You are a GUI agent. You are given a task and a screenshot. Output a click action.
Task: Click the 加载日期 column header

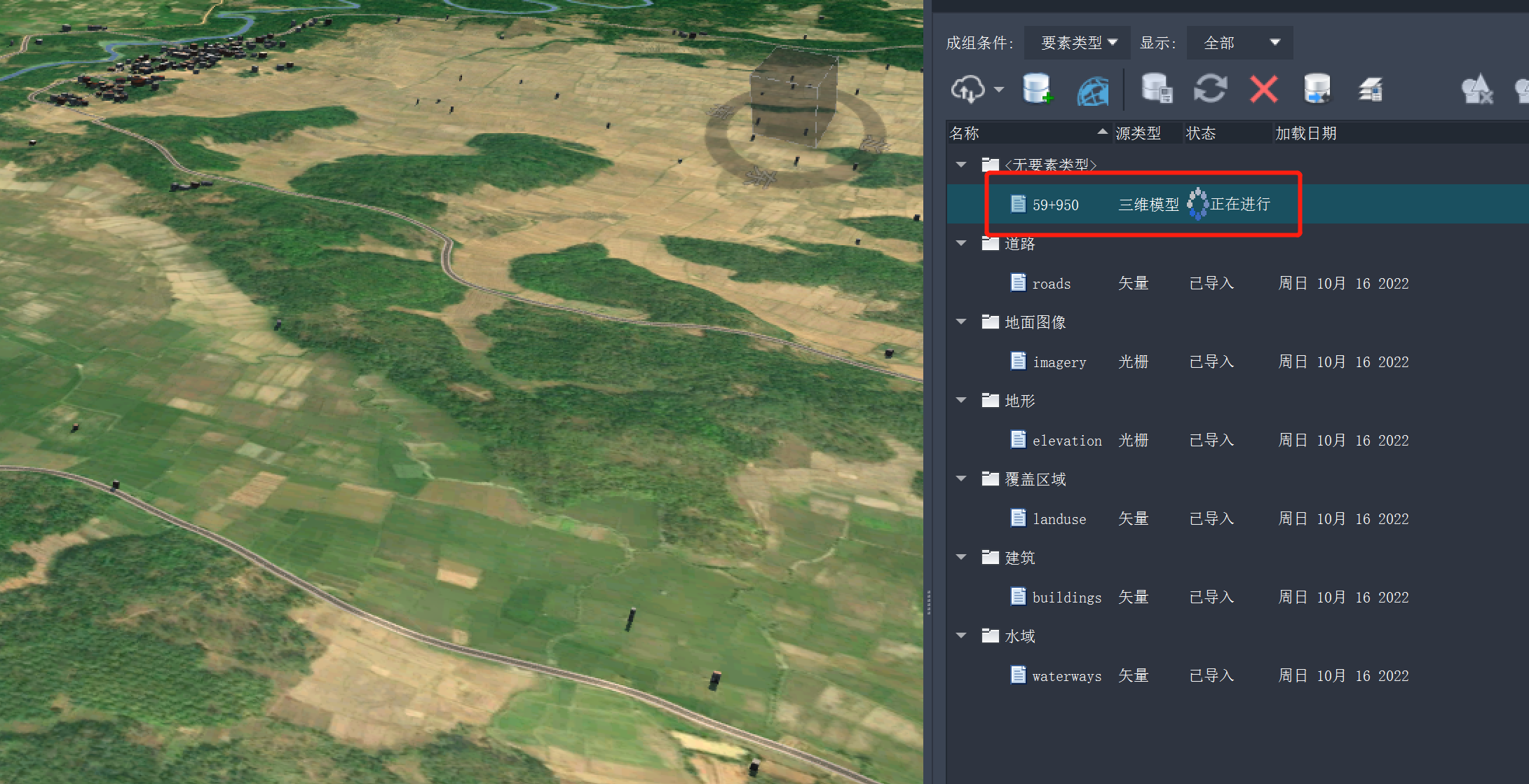[x=1306, y=133]
